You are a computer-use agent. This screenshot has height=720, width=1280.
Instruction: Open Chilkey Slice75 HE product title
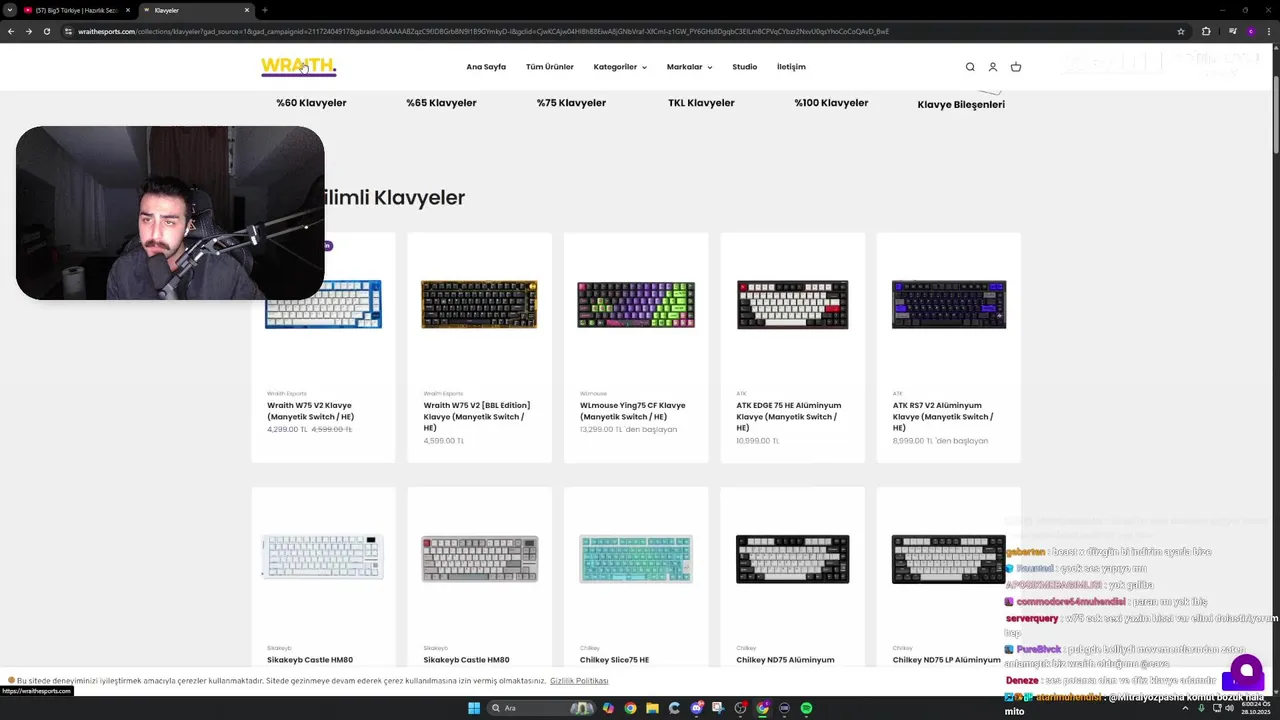[x=614, y=660]
